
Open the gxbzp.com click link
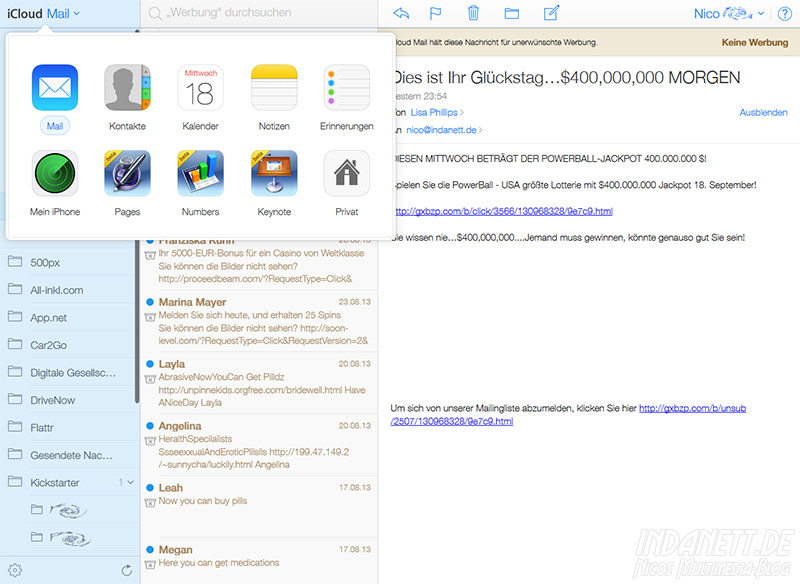(x=503, y=211)
